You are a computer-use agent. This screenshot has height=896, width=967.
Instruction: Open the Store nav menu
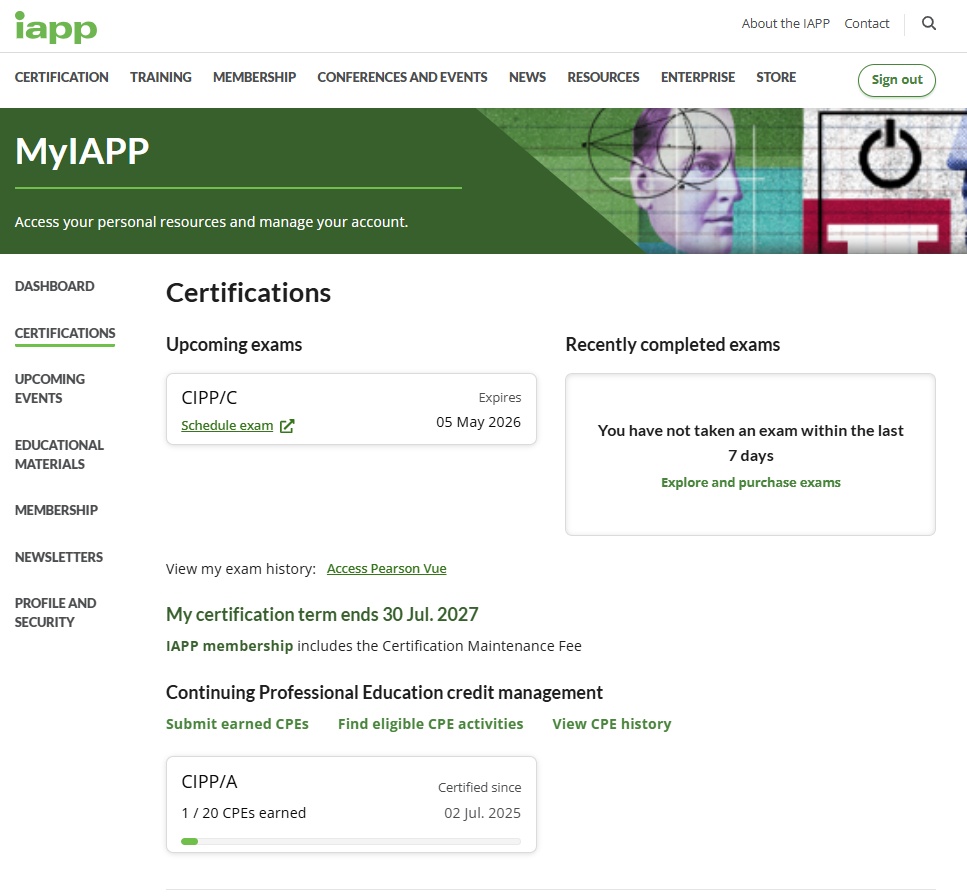(x=776, y=78)
